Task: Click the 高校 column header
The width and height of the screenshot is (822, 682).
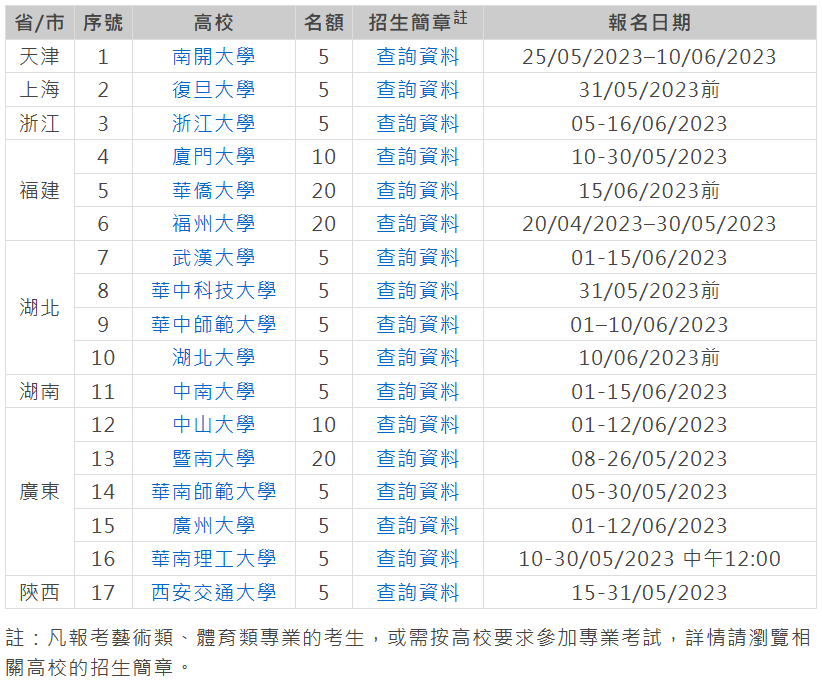Action: (x=214, y=23)
